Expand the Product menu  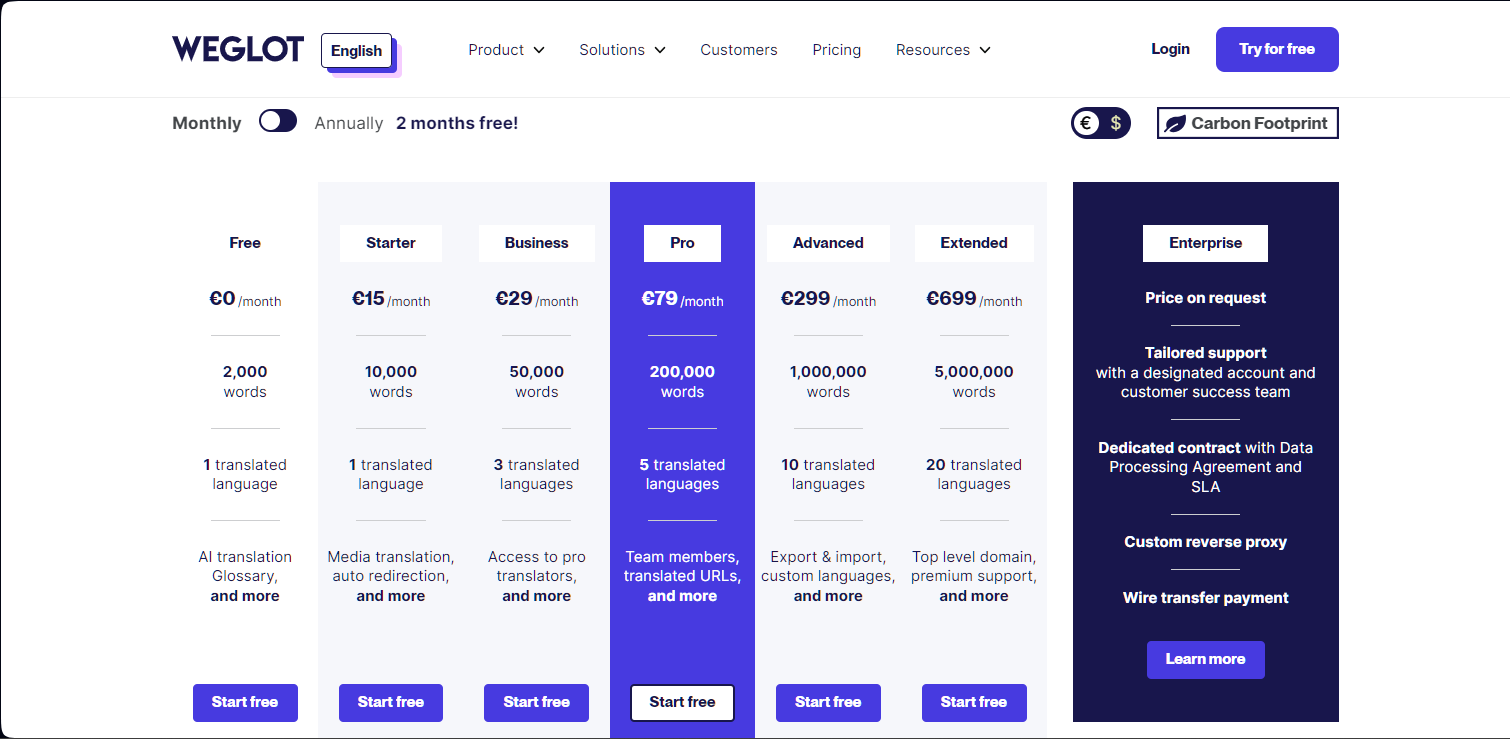(x=506, y=50)
